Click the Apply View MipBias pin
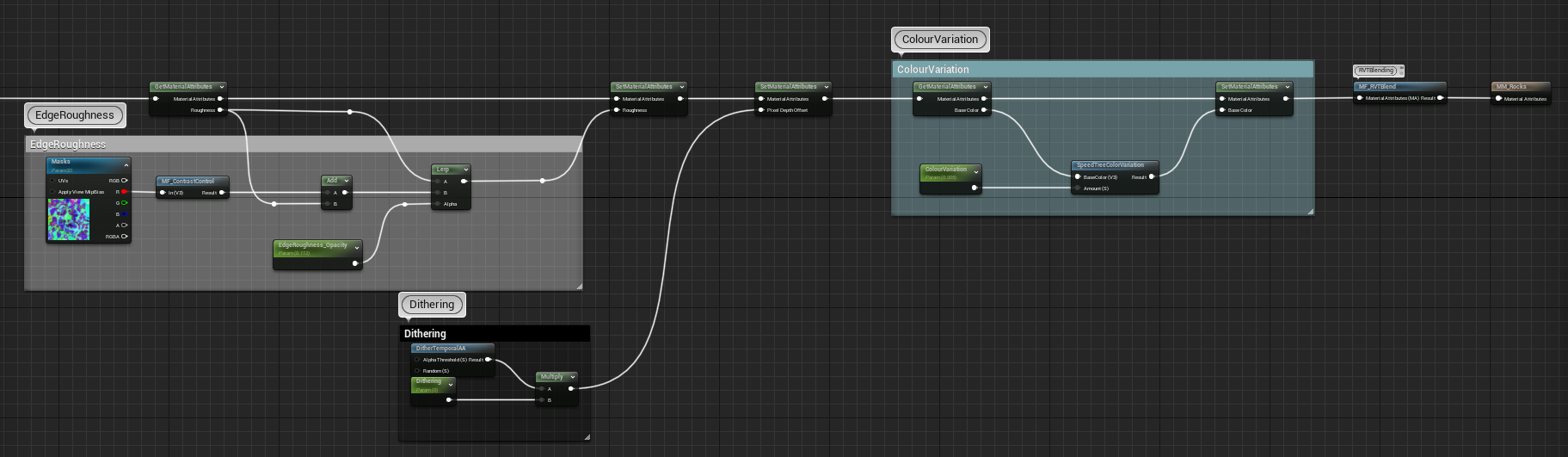 tap(52, 192)
